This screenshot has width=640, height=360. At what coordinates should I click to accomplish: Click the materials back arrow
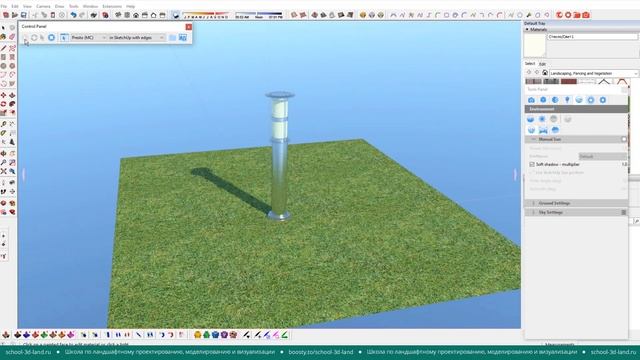click(x=529, y=73)
